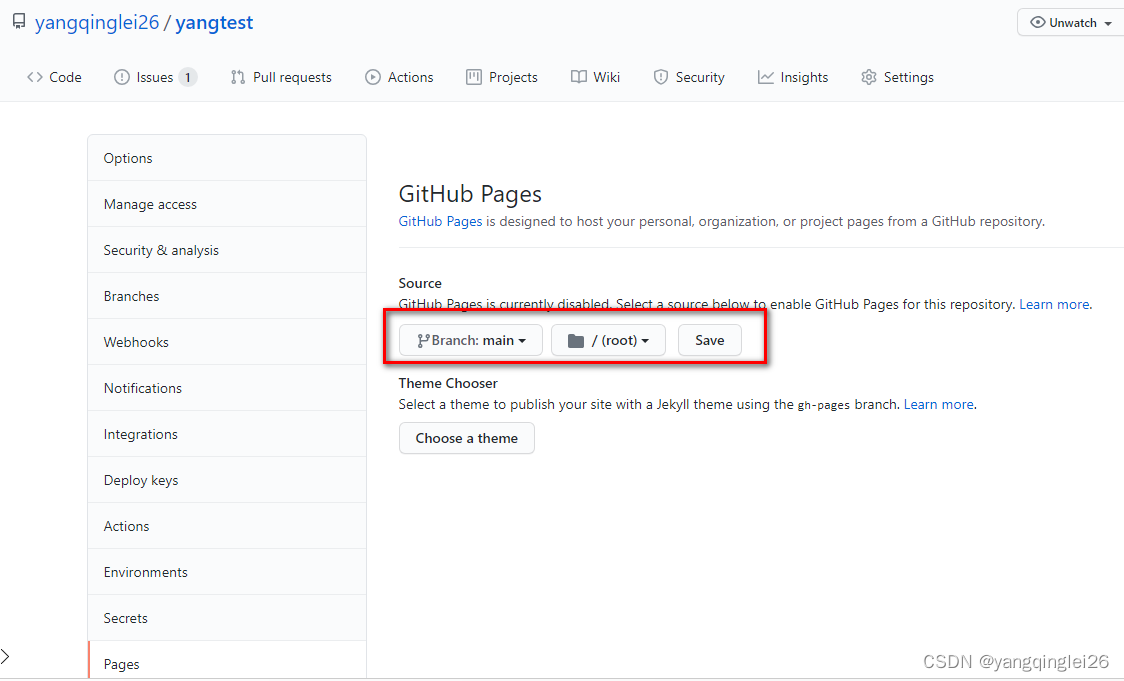Click the Settings gear icon
The width and height of the screenshot is (1124, 681).
coord(869,77)
